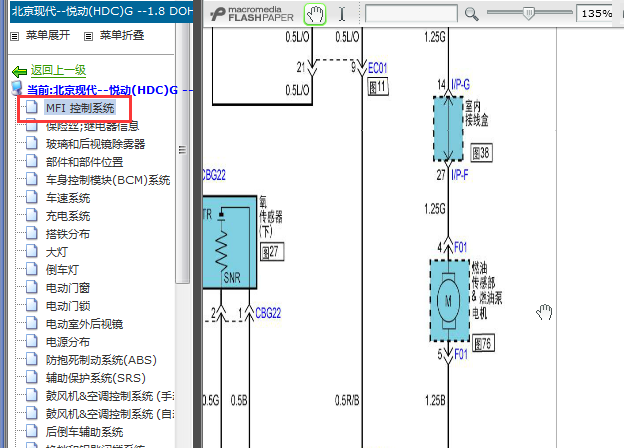Open 防抱死制动系统(ABS) item
The width and height of the screenshot is (624, 448).
coord(101,360)
